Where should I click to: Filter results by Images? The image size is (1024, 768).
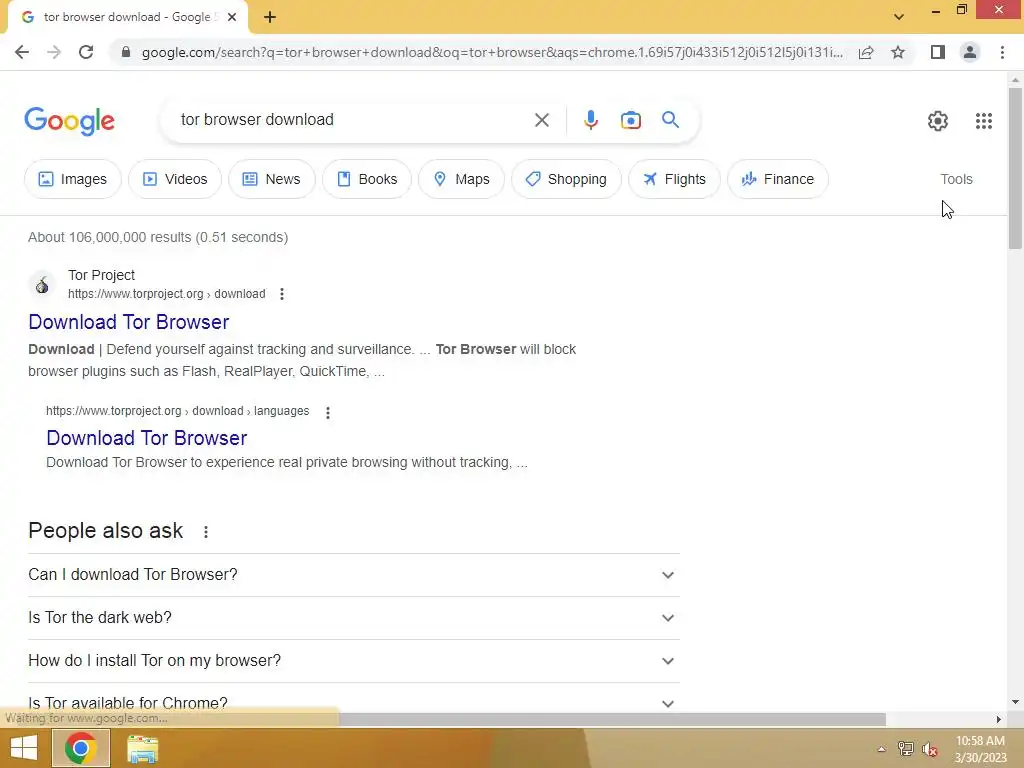[x=72, y=179]
